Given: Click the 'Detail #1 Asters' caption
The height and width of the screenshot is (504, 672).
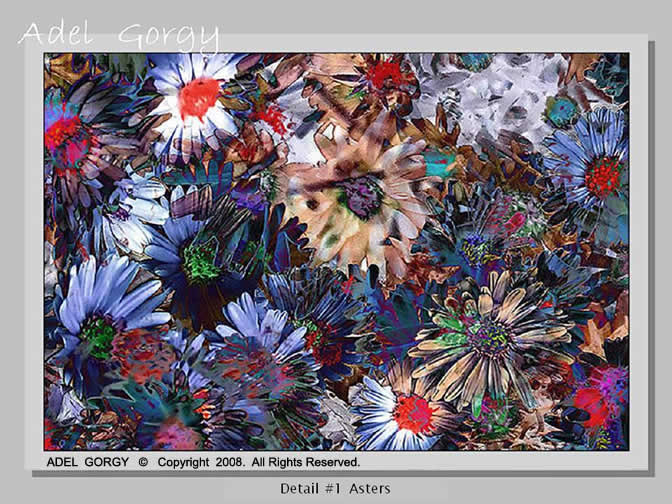Looking at the screenshot, I should [335, 488].
